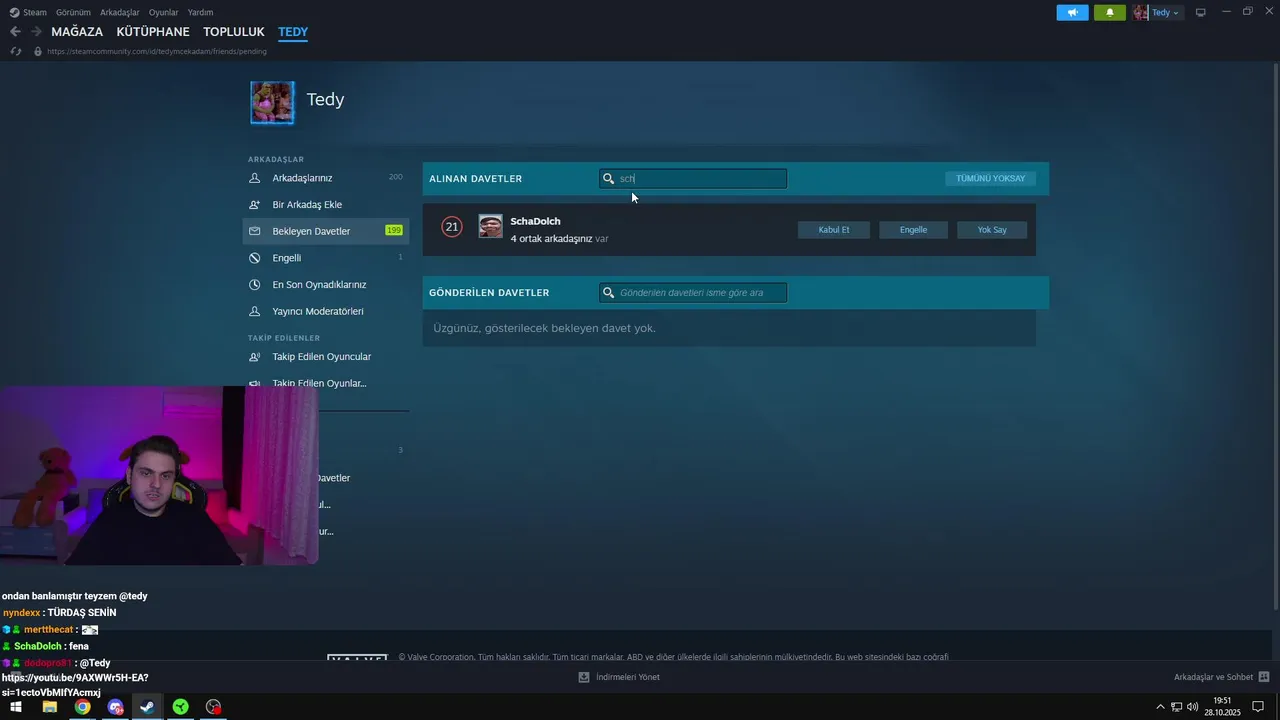Open the Steam menu
Viewport: 1280px width, 720px height.
(35, 13)
